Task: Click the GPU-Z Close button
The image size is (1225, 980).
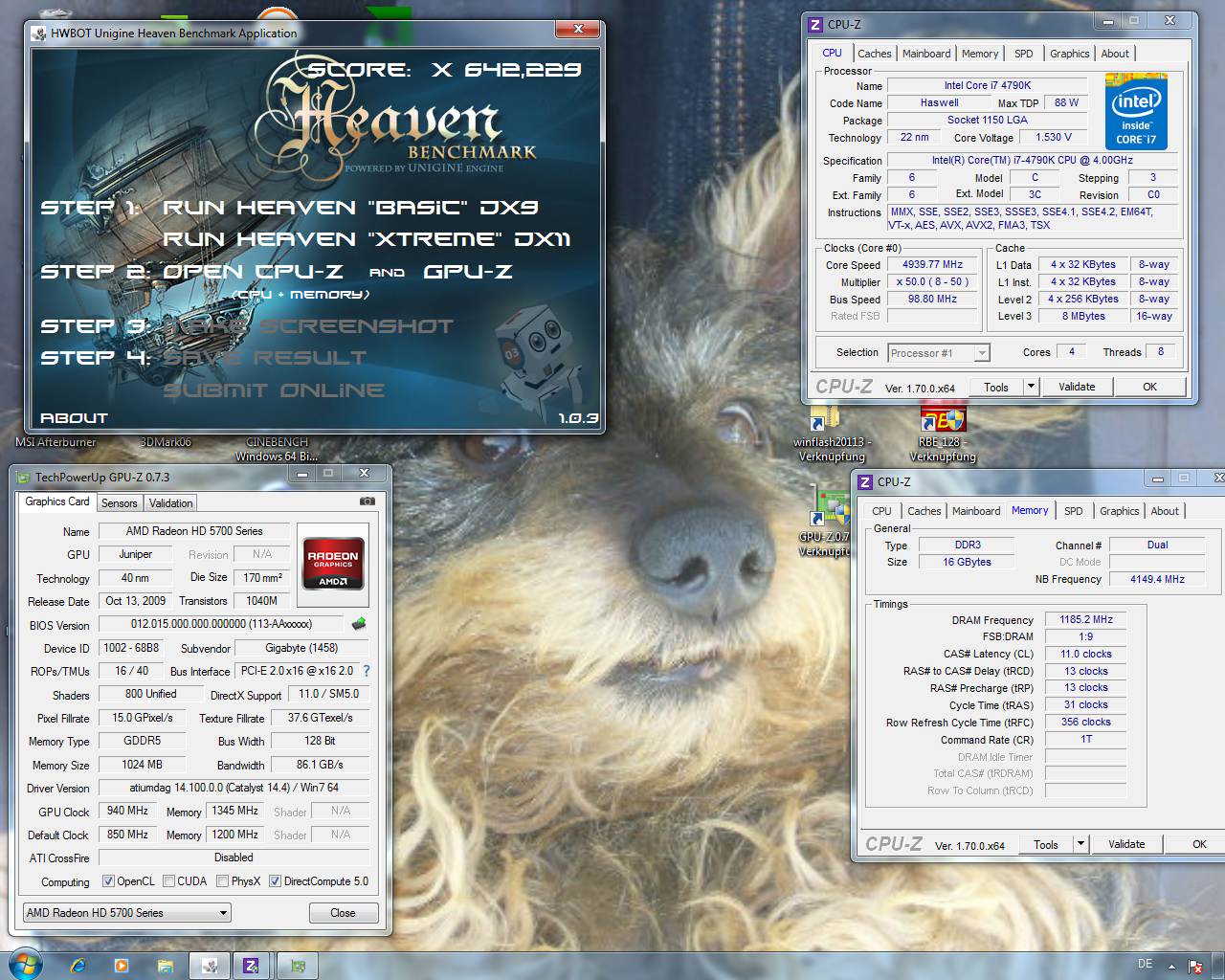Action: pos(343,913)
